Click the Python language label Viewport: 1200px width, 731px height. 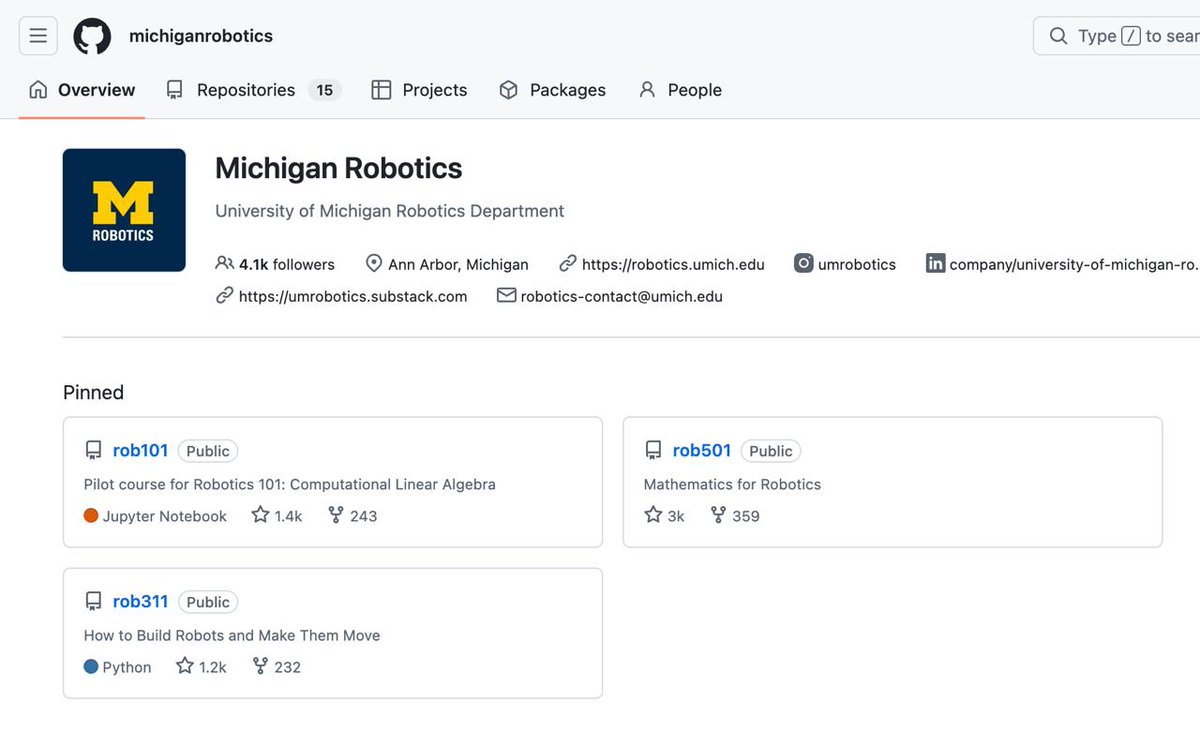click(127, 667)
